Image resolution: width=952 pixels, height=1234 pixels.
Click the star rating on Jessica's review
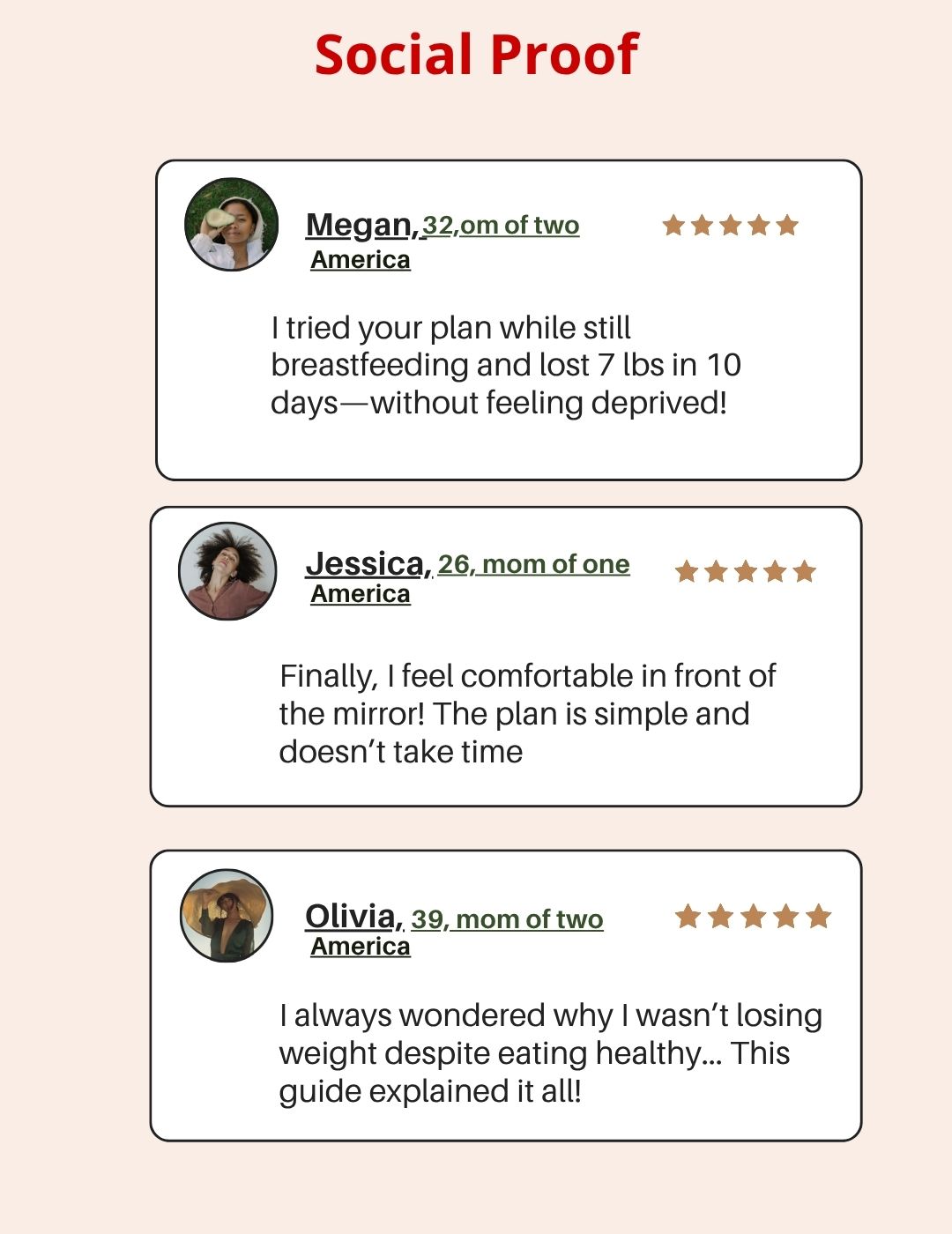(x=745, y=572)
